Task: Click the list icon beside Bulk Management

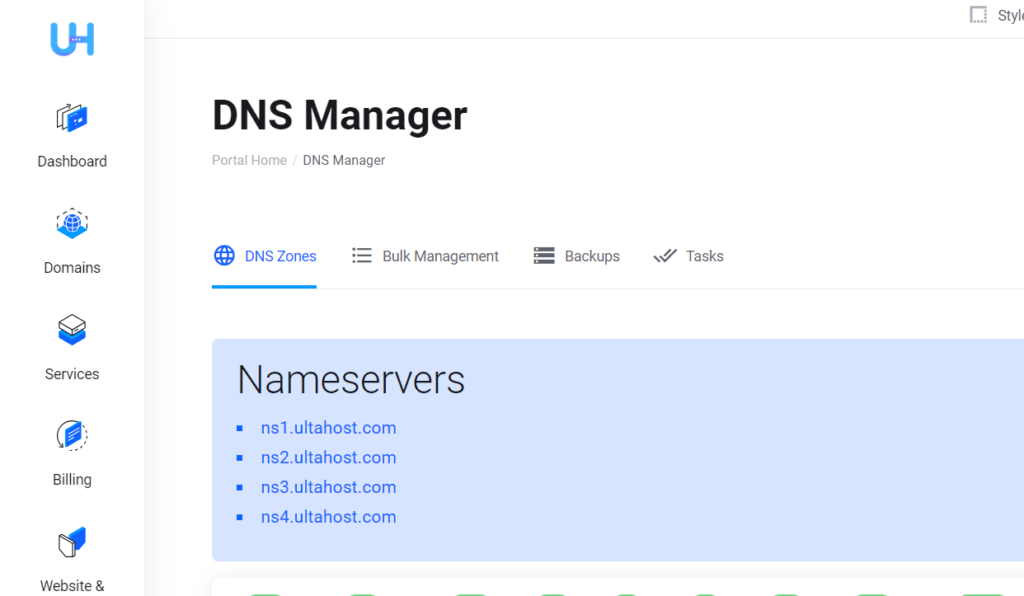Action: tap(361, 255)
